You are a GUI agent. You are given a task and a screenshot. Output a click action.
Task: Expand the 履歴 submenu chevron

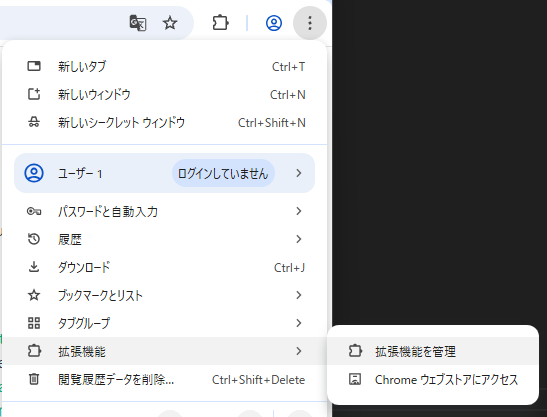tap(299, 239)
